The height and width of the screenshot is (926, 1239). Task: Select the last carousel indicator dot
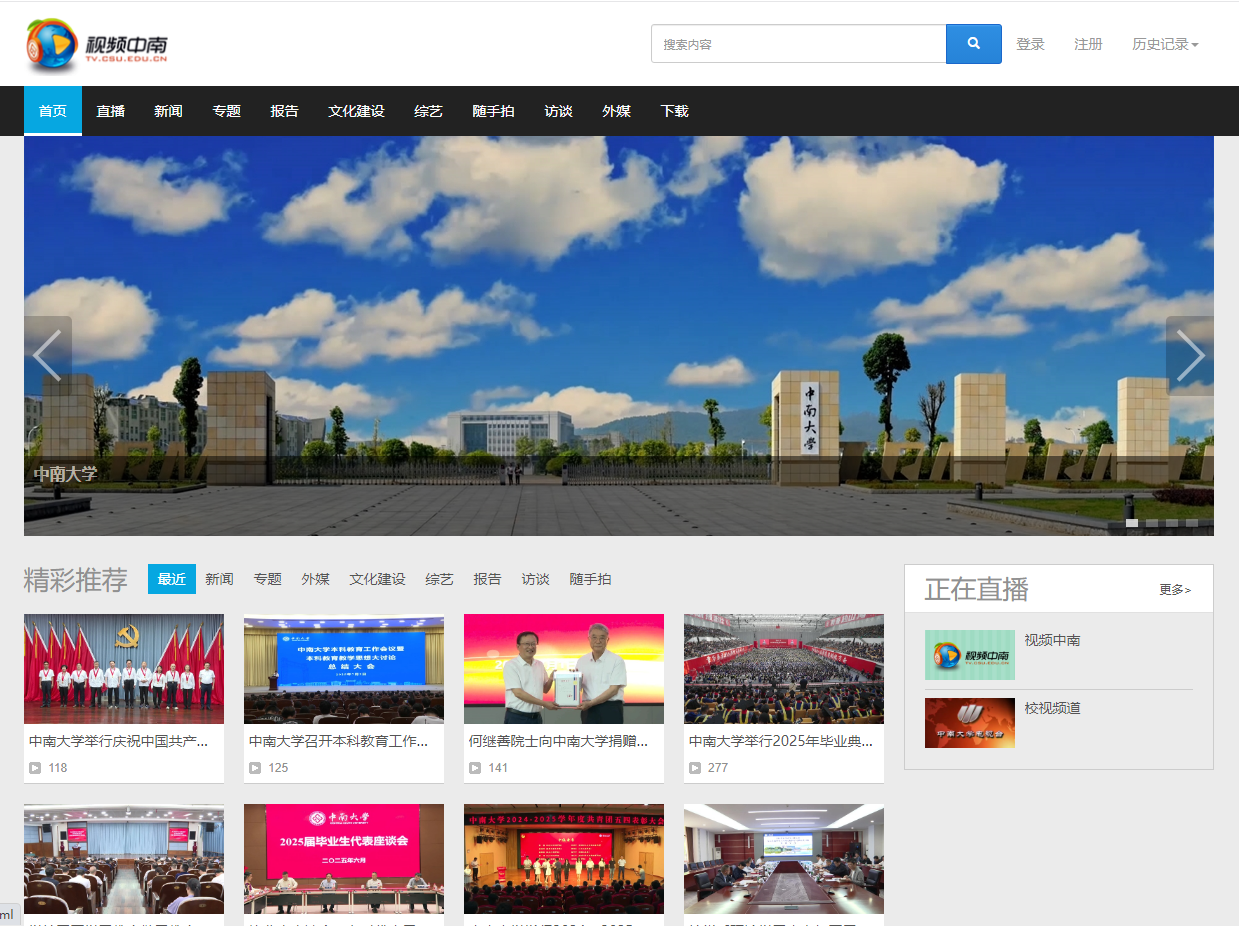coord(1192,523)
